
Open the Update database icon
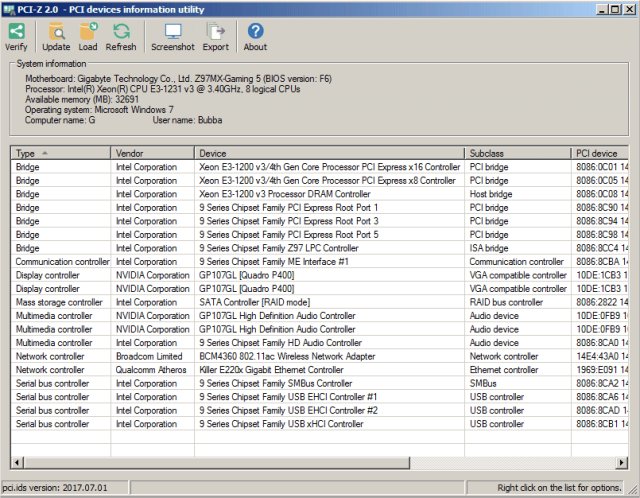pos(56,31)
